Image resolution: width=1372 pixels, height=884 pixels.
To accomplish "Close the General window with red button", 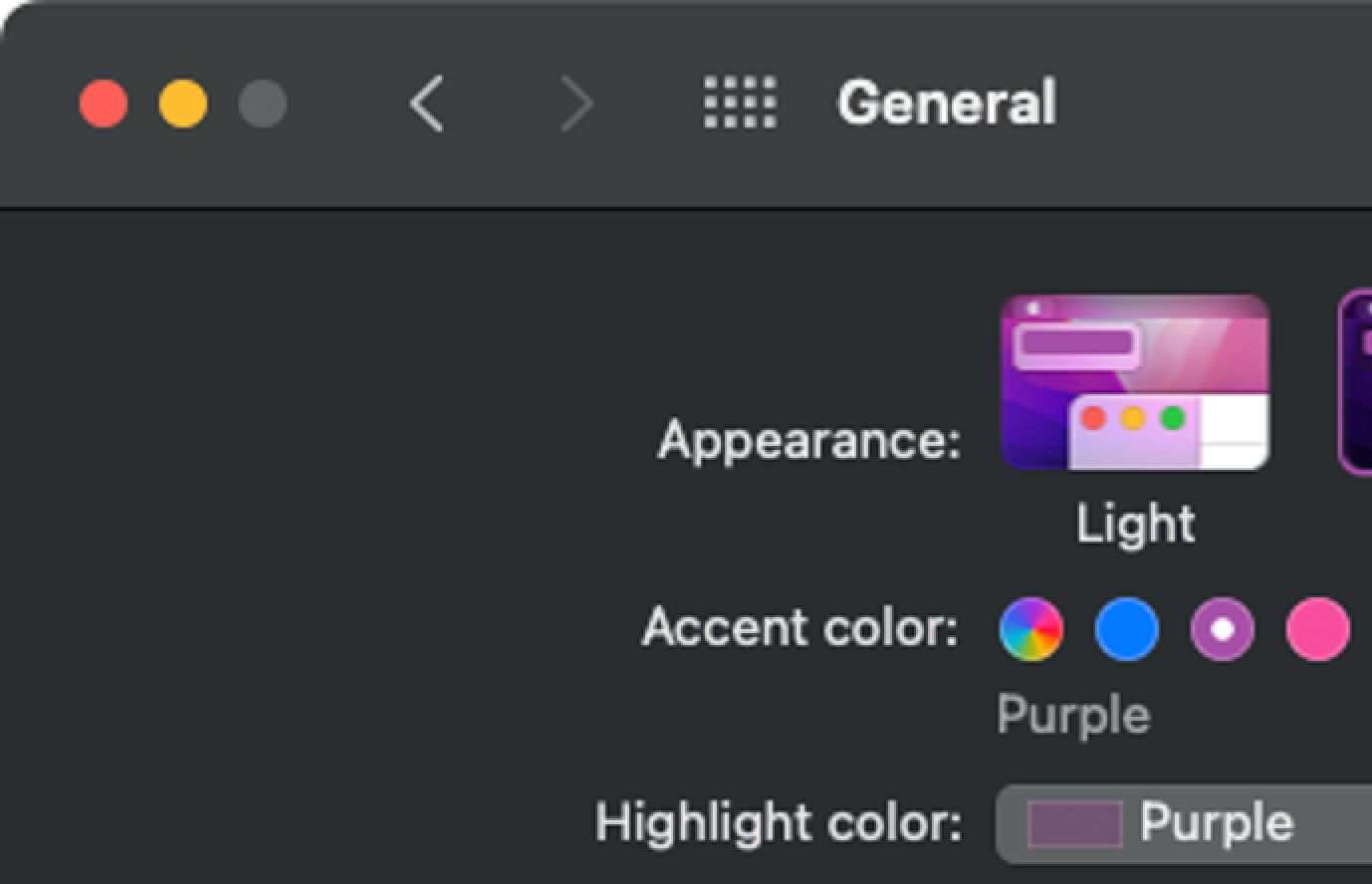I will [x=104, y=104].
